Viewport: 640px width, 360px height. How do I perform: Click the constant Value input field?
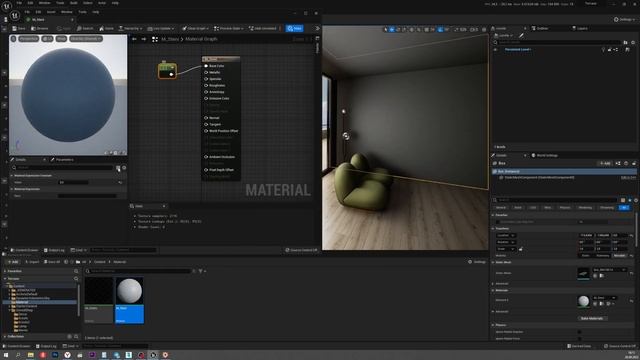pyautogui.click(x=74, y=182)
